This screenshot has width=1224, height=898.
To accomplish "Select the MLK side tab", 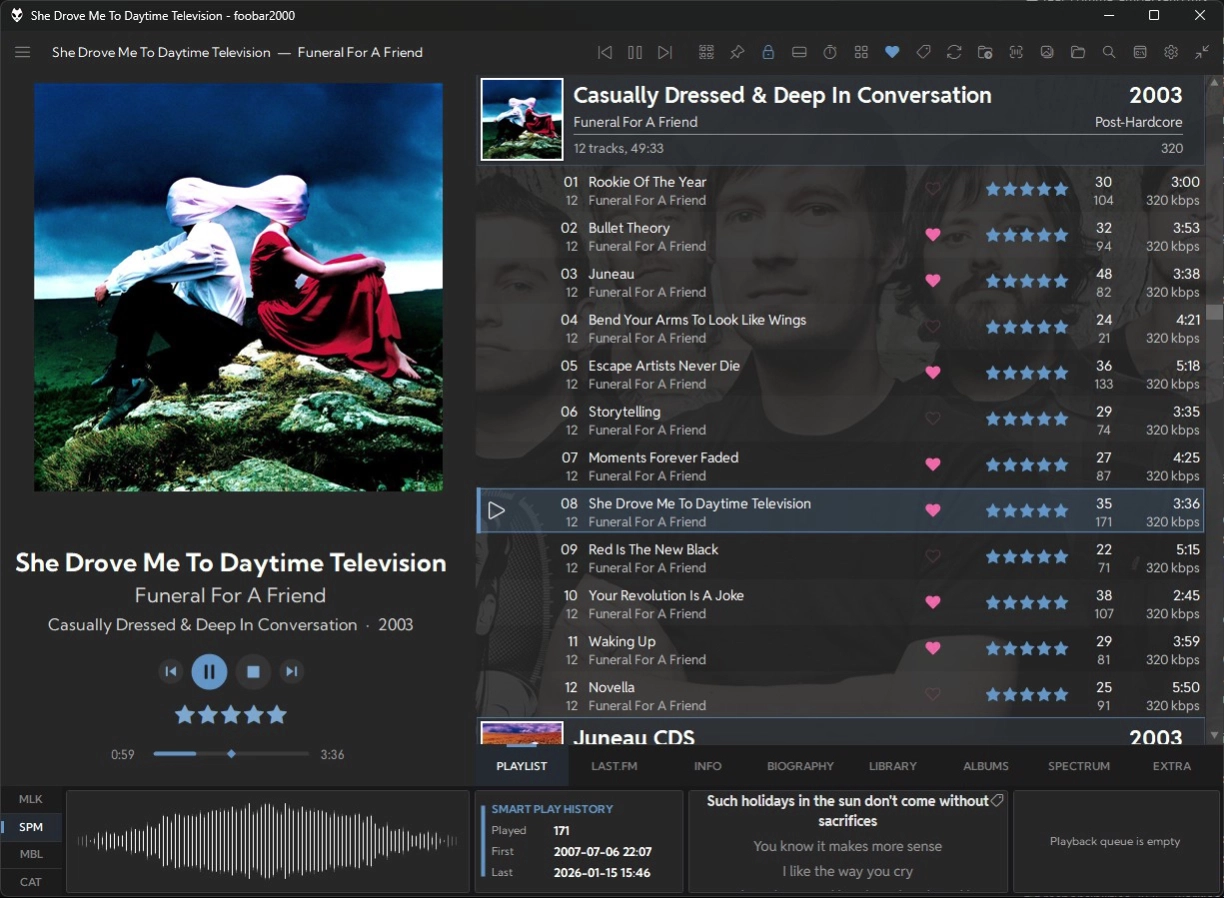I will click(31, 799).
